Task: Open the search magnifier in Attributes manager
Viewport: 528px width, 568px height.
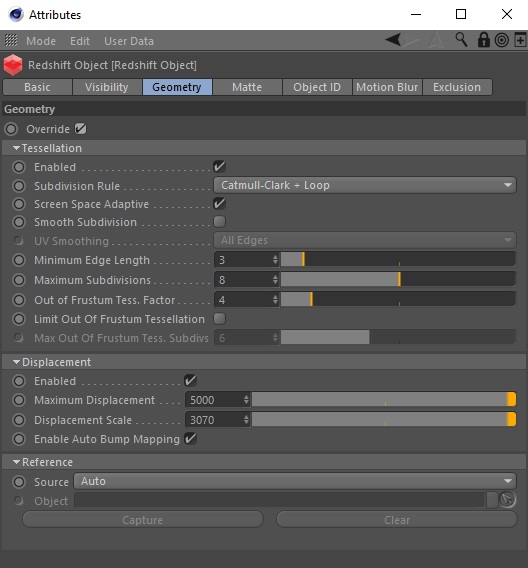Action: tap(461, 39)
